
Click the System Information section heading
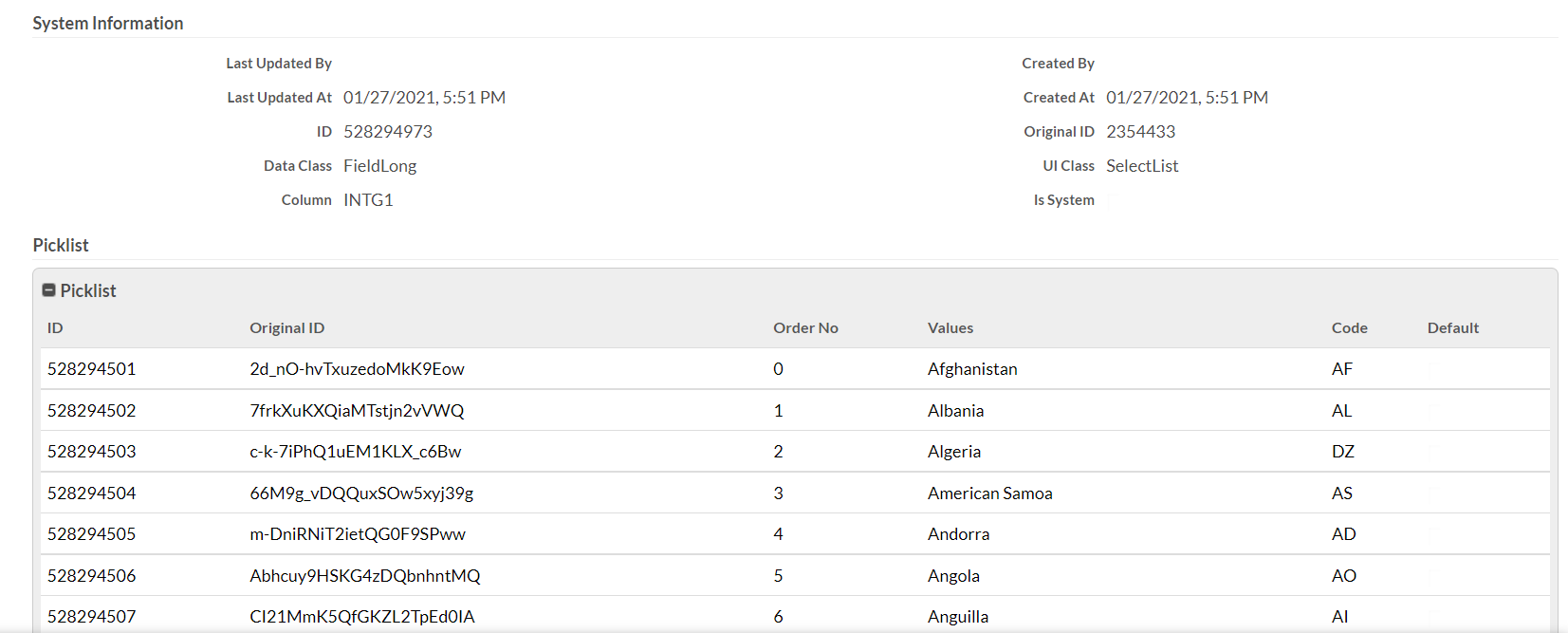pyautogui.click(x=108, y=24)
